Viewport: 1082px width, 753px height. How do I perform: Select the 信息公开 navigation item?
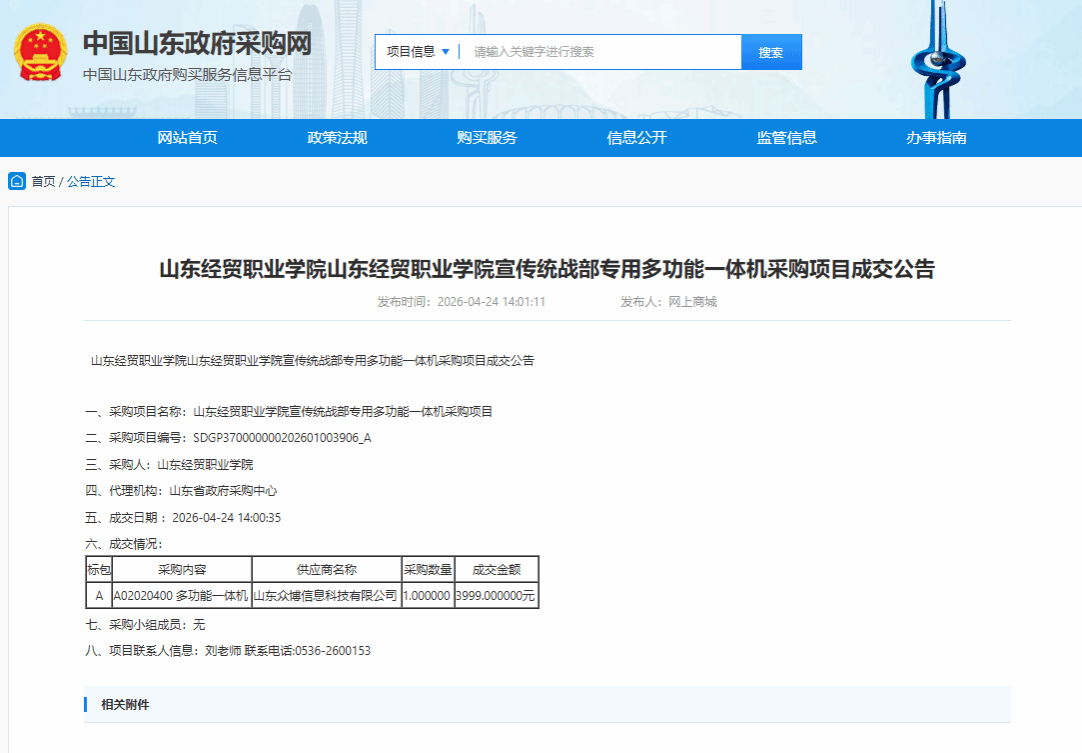[x=636, y=137]
